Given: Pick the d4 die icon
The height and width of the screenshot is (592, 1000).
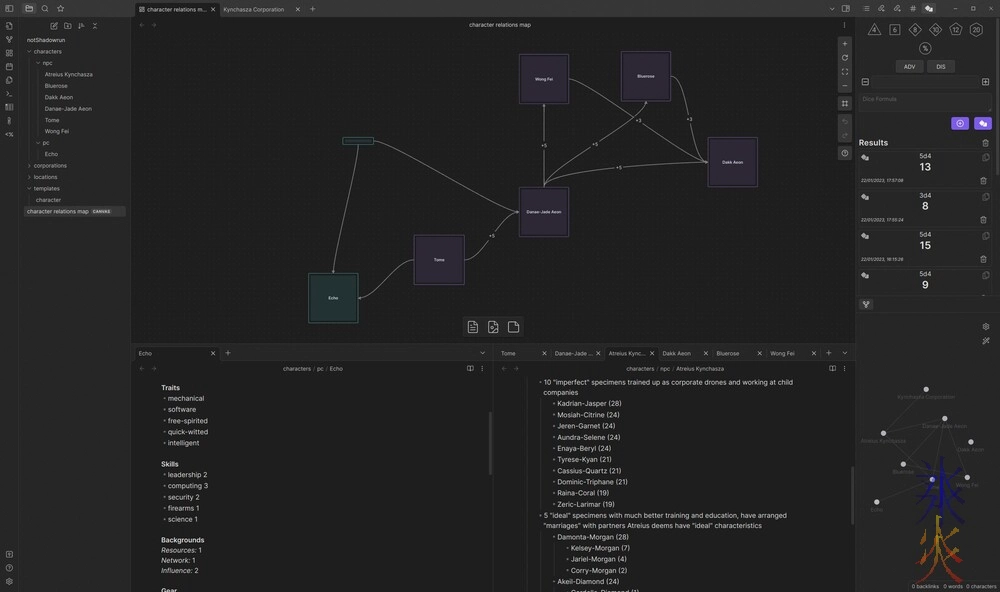Looking at the screenshot, I should point(874,30).
